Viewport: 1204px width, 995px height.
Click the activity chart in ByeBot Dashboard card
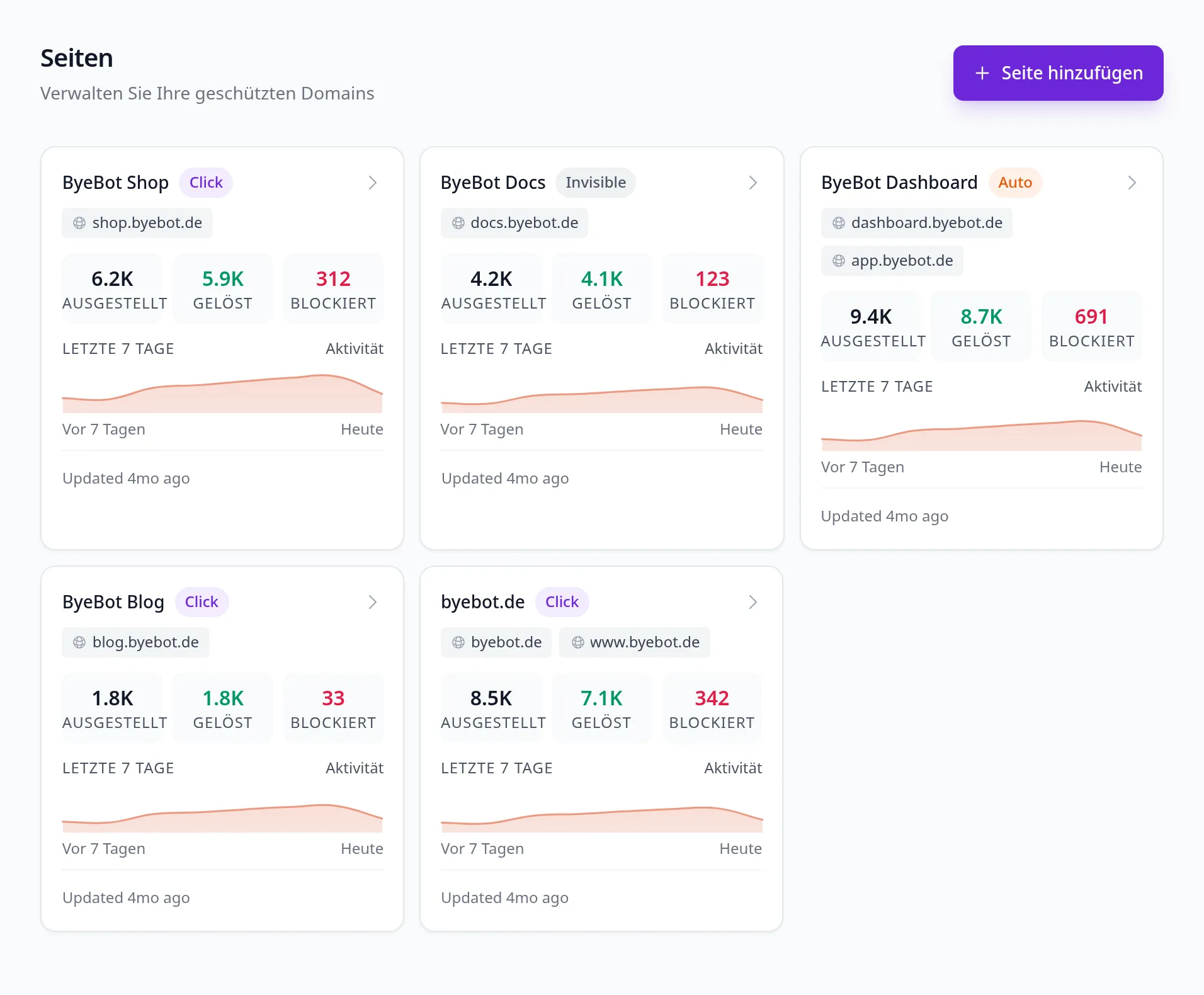[981, 435]
